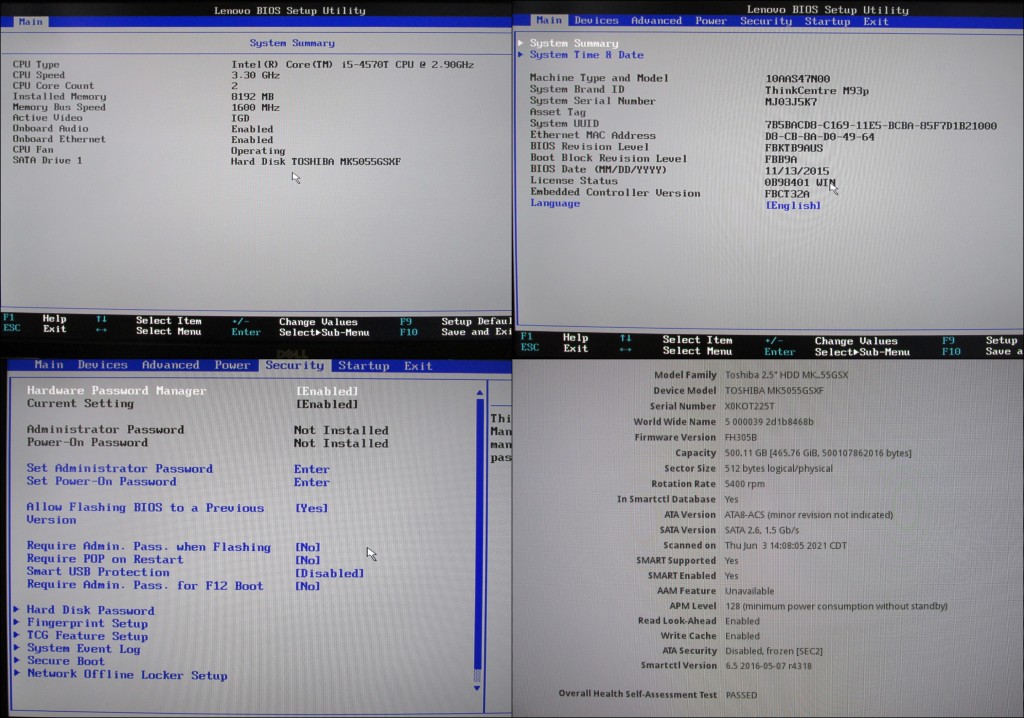The width and height of the screenshot is (1024, 718).
Task: Open Startup tab in bottom-left Security screen
Action: point(364,366)
